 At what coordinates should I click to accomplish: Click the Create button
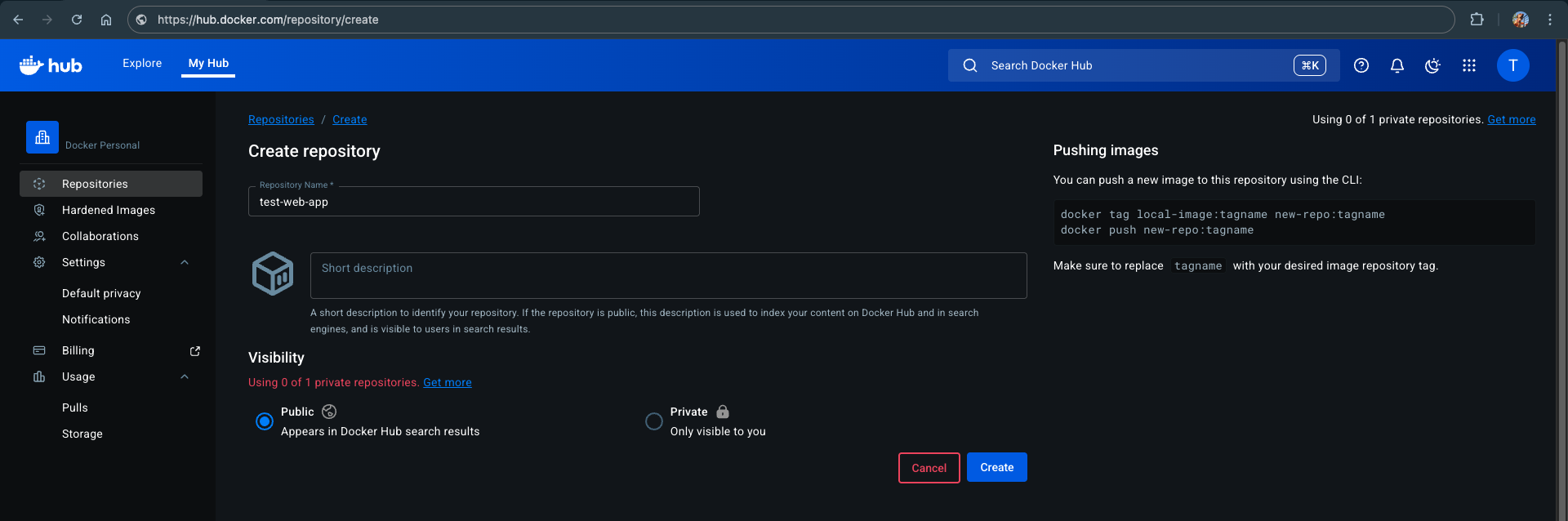point(997,467)
